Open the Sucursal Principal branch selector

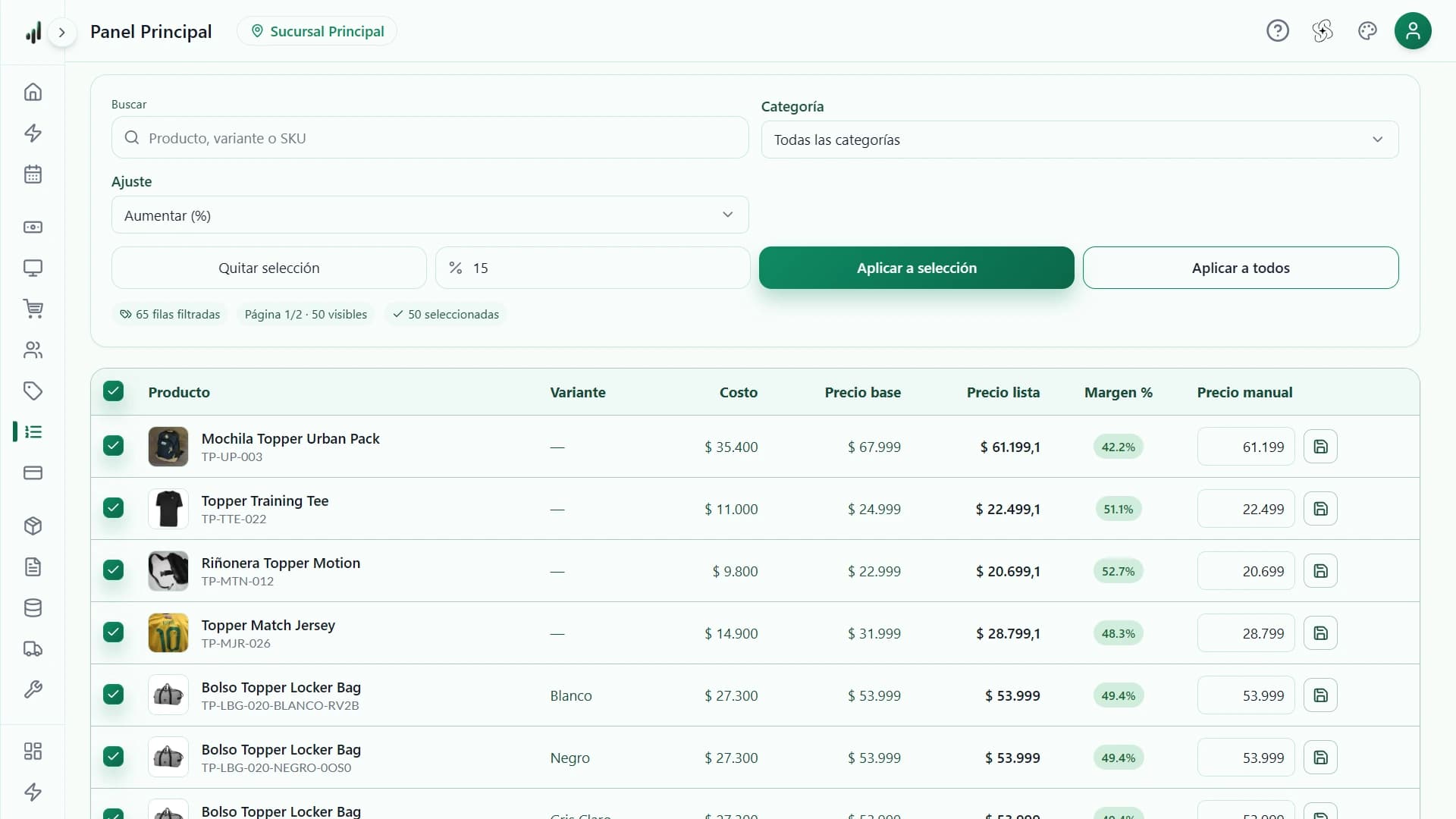pos(317,31)
